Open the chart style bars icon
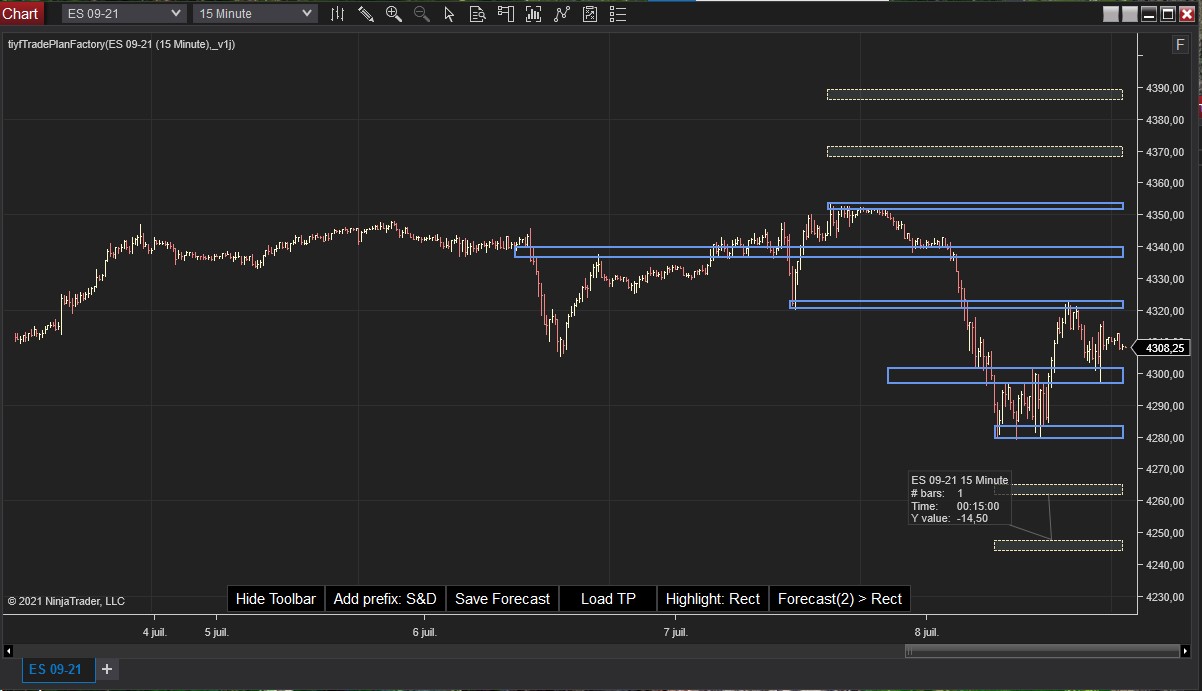The image size is (1202, 691). (338, 14)
